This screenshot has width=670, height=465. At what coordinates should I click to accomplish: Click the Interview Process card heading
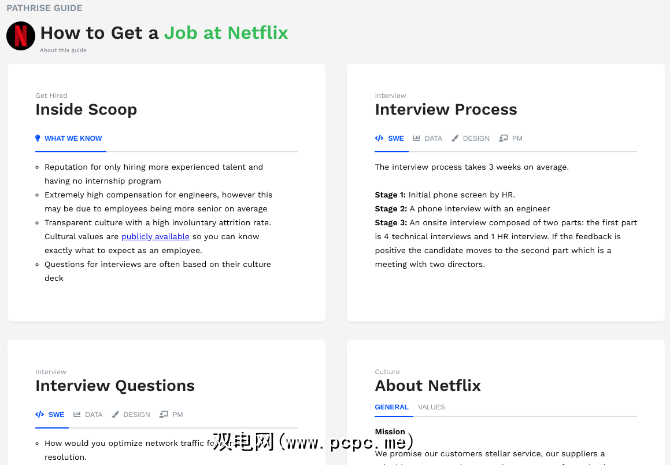(445, 109)
